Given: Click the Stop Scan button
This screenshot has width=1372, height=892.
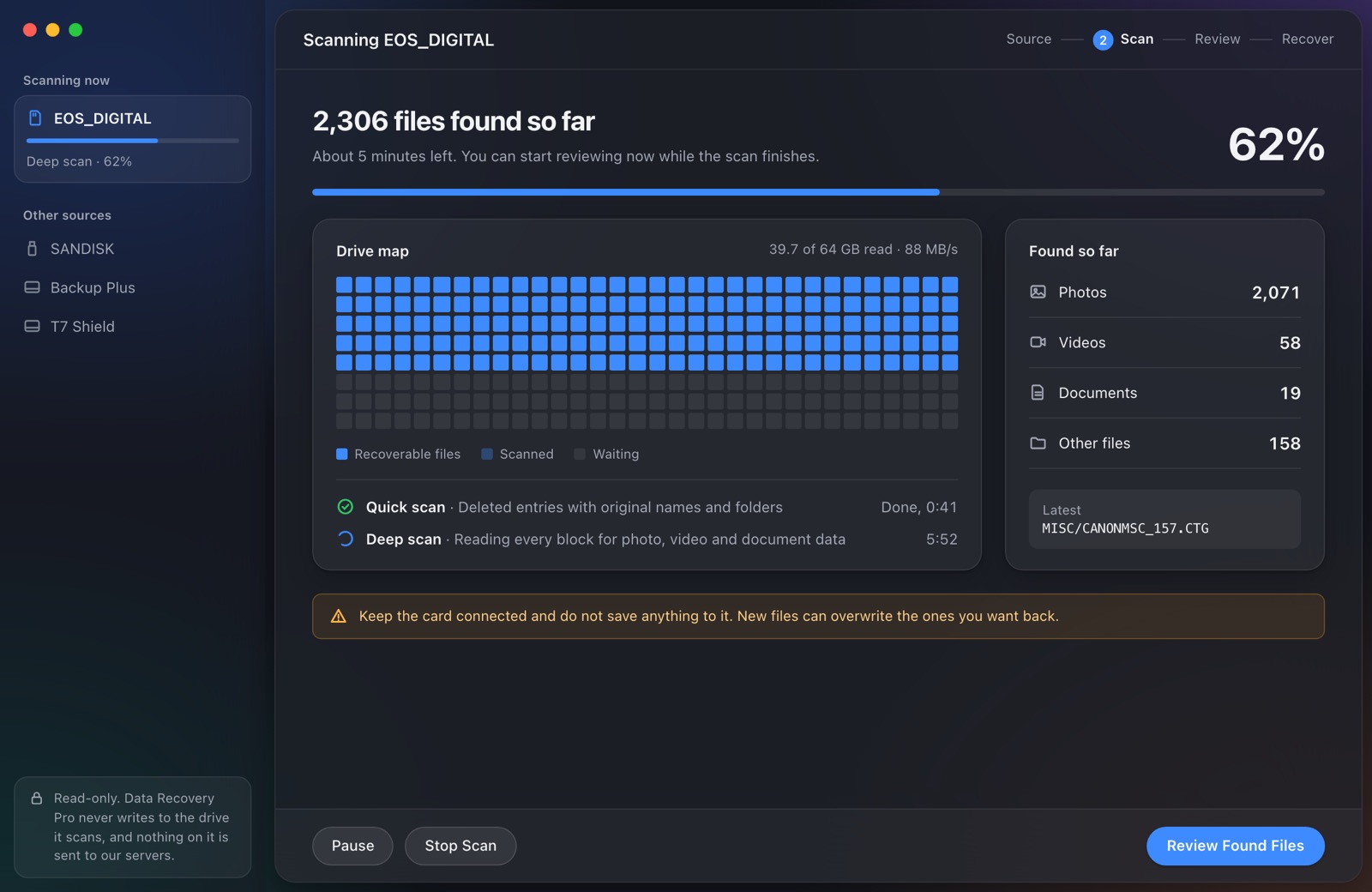Looking at the screenshot, I should pos(460,846).
